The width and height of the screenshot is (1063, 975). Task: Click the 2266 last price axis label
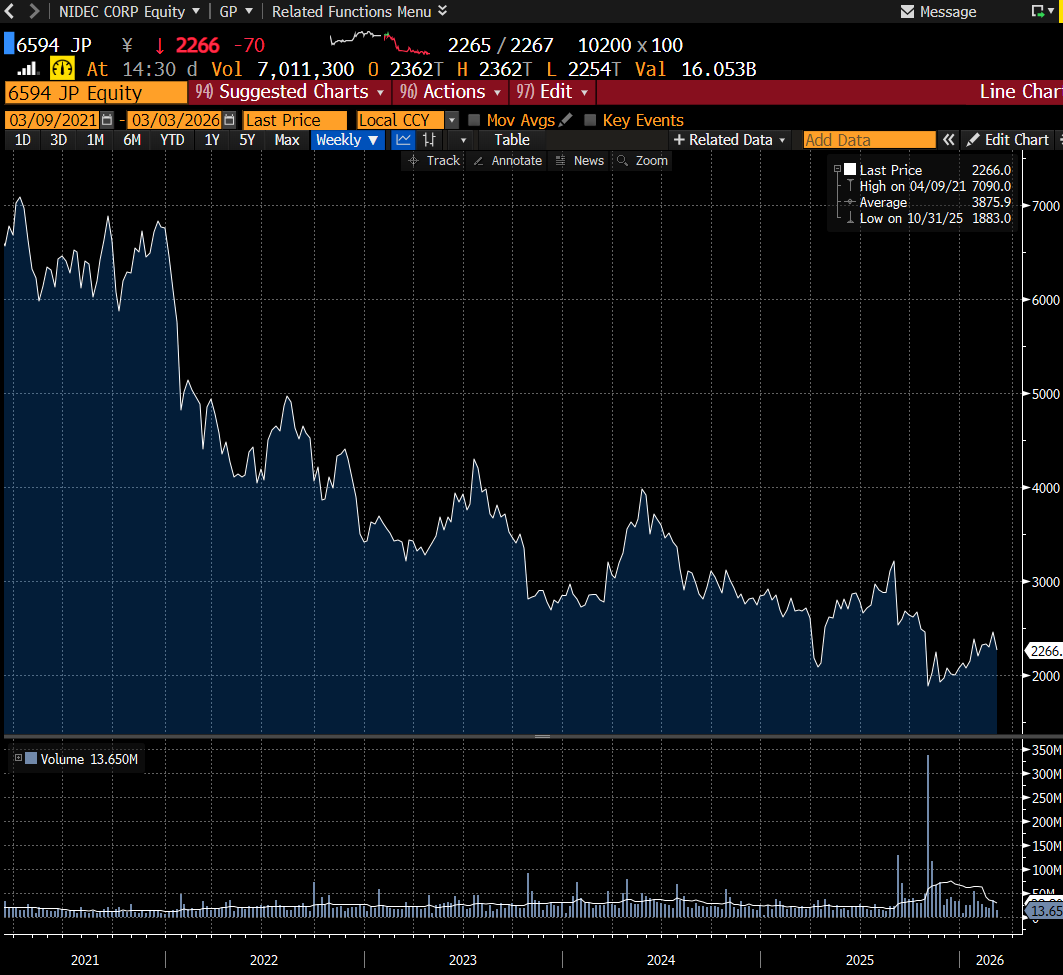tap(1045, 651)
